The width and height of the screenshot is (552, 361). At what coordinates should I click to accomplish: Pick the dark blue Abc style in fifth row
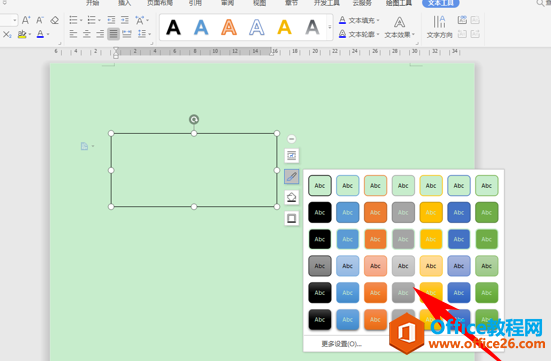(459, 293)
